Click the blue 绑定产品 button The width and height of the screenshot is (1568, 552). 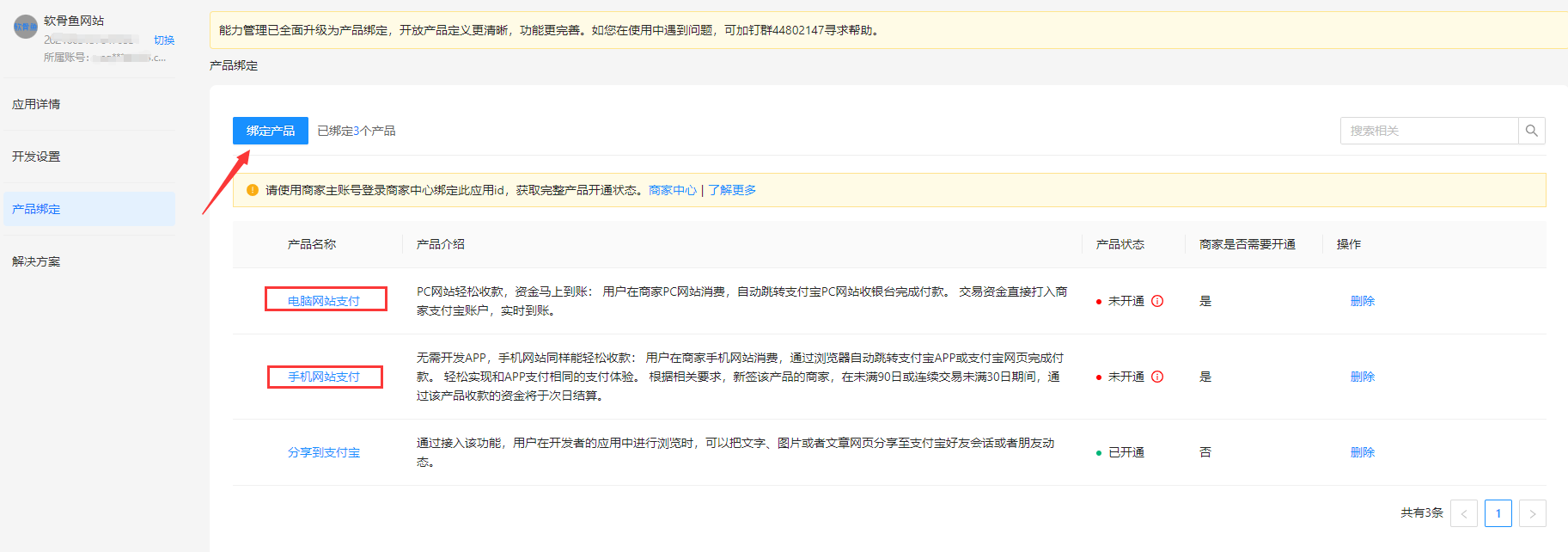pyautogui.click(x=271, y=131)
